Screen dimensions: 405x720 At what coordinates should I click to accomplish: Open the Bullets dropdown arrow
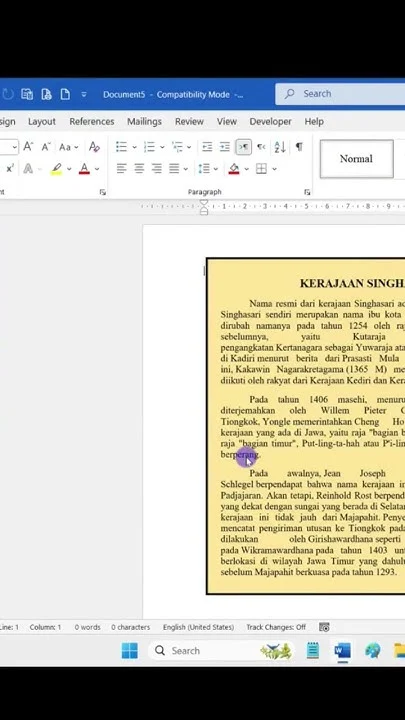tap(135, 147)
